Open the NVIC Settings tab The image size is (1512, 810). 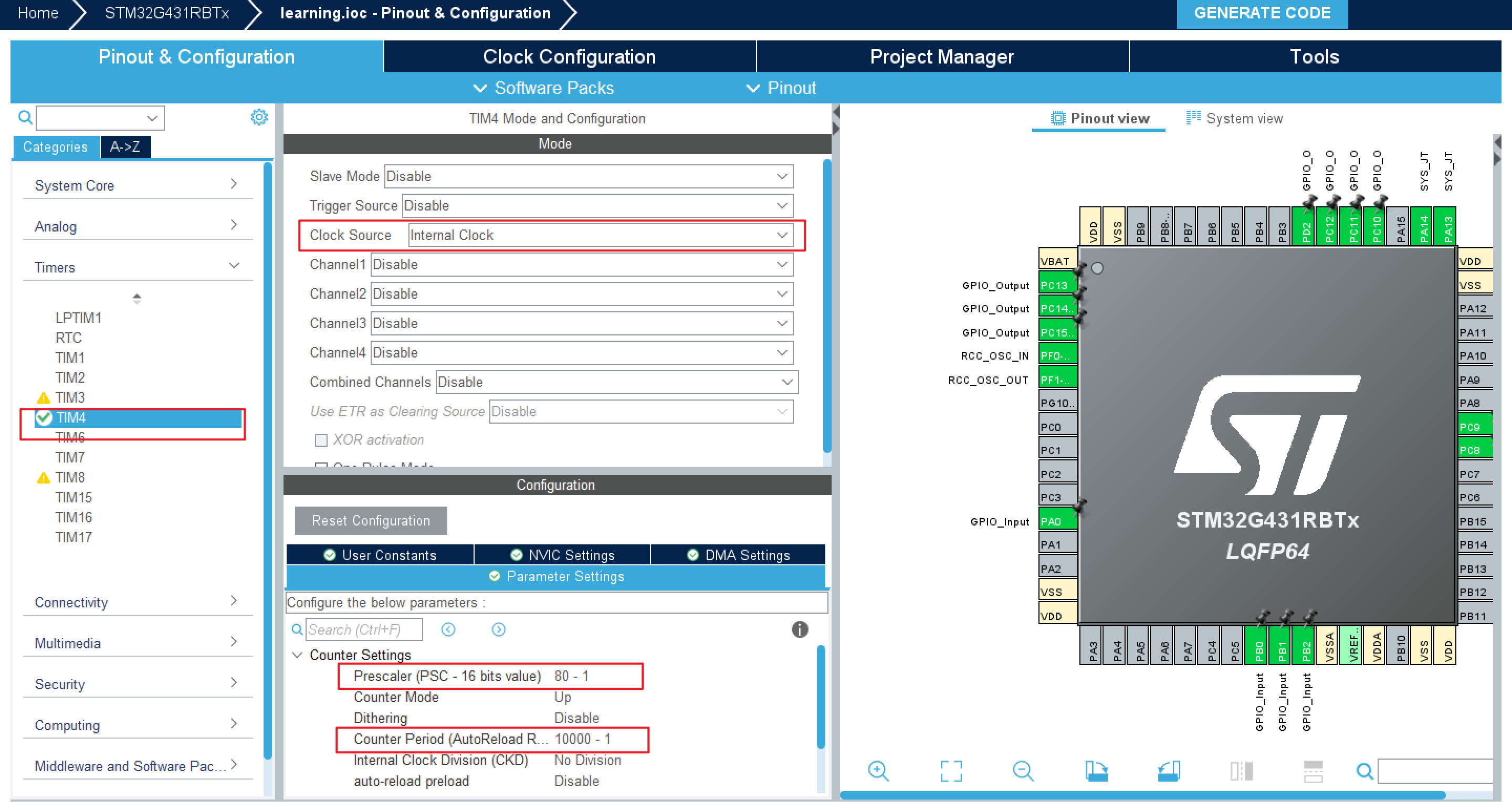click(x=562, y=555)
